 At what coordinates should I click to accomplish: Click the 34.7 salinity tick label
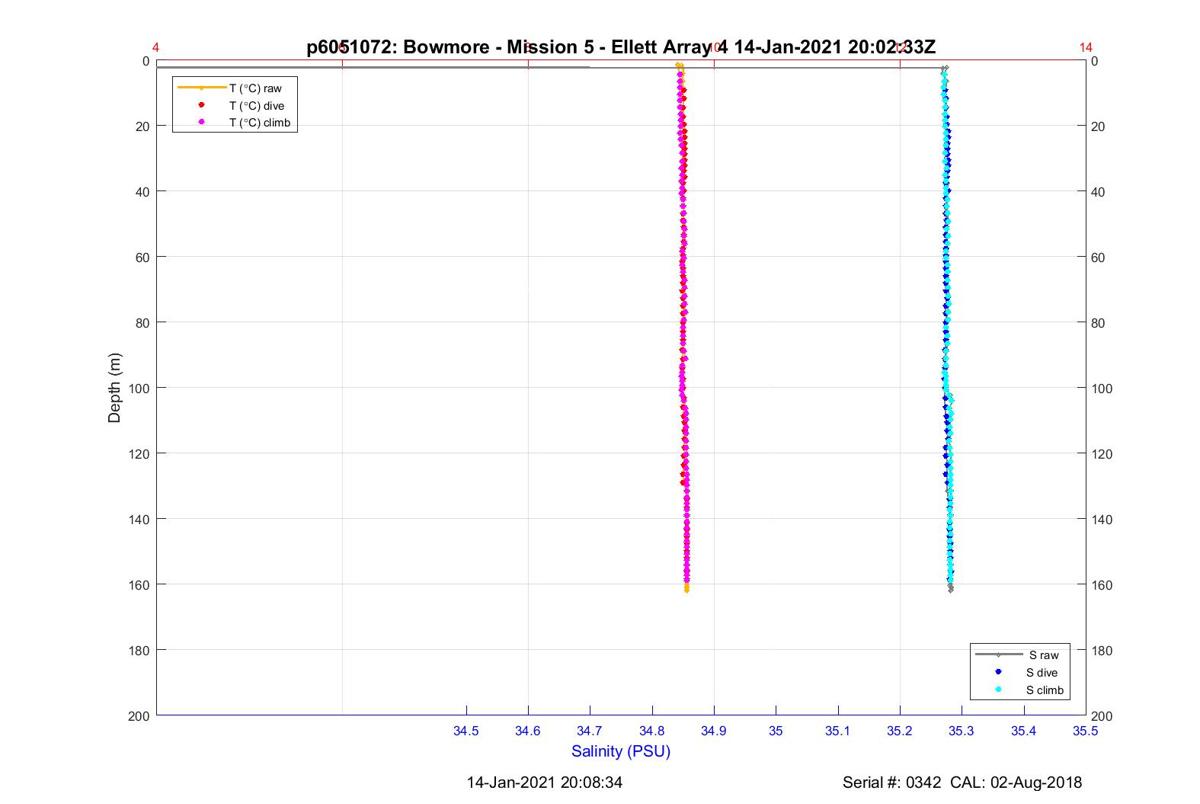point(590,732)
